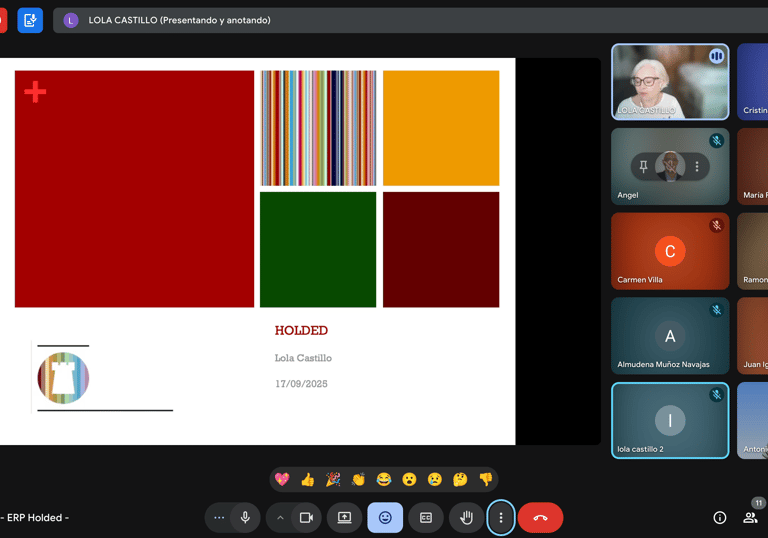
Task: Open more options vertical dots menu
Action: tap(501, 517)
